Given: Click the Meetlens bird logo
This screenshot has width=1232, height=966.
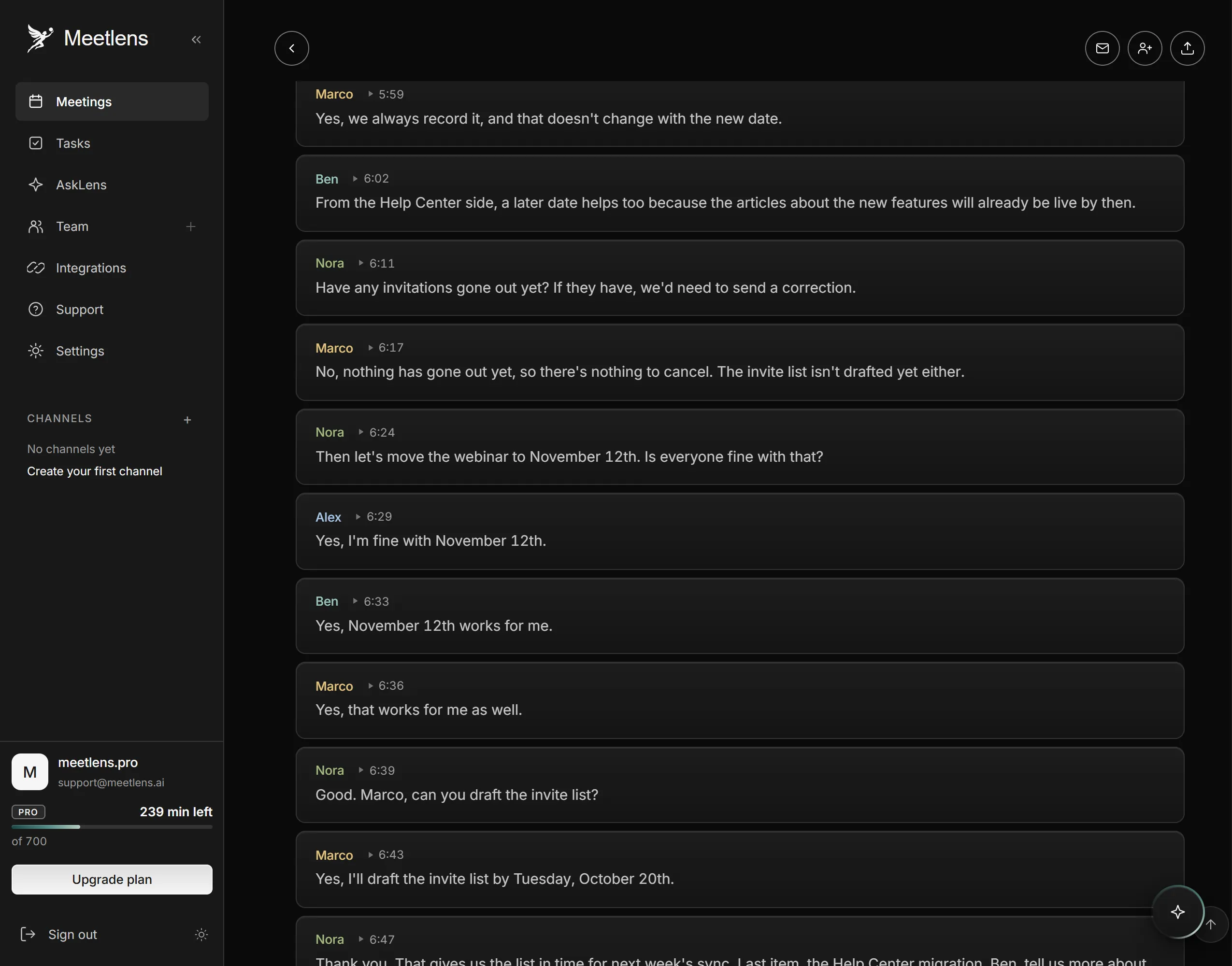Looking at the screenshot, I should [40, 39].
